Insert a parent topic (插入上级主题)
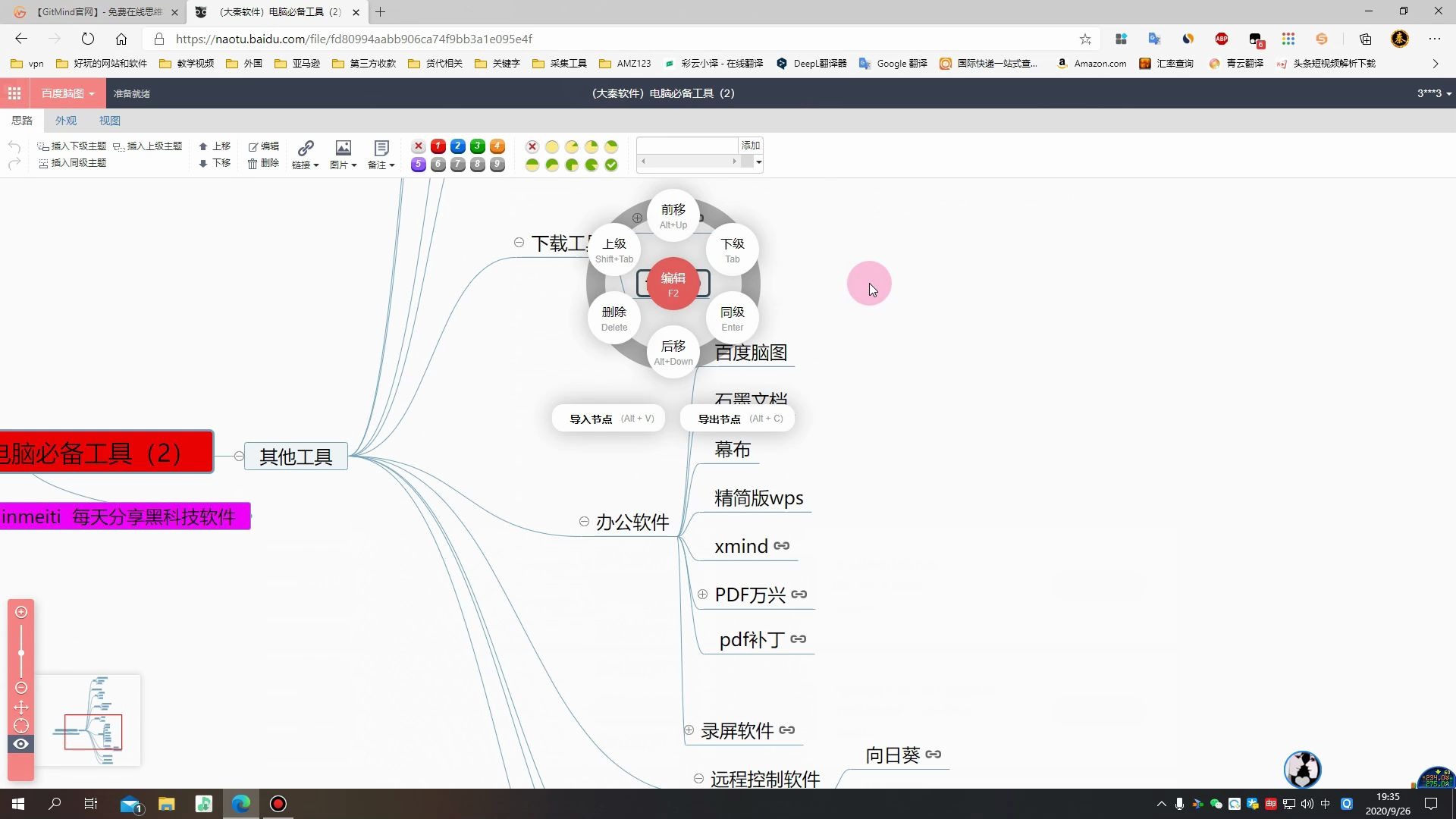This screenshot has width=1456, height=819. (148, 146)
